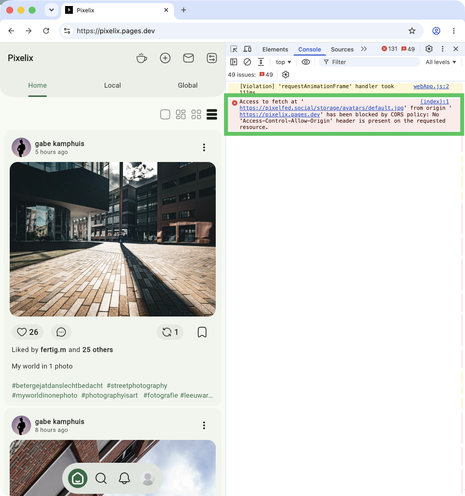Open gabe kamphuis name on 8 hours post
This screenshot has width=465, height=496.
(x=60, y=421)
